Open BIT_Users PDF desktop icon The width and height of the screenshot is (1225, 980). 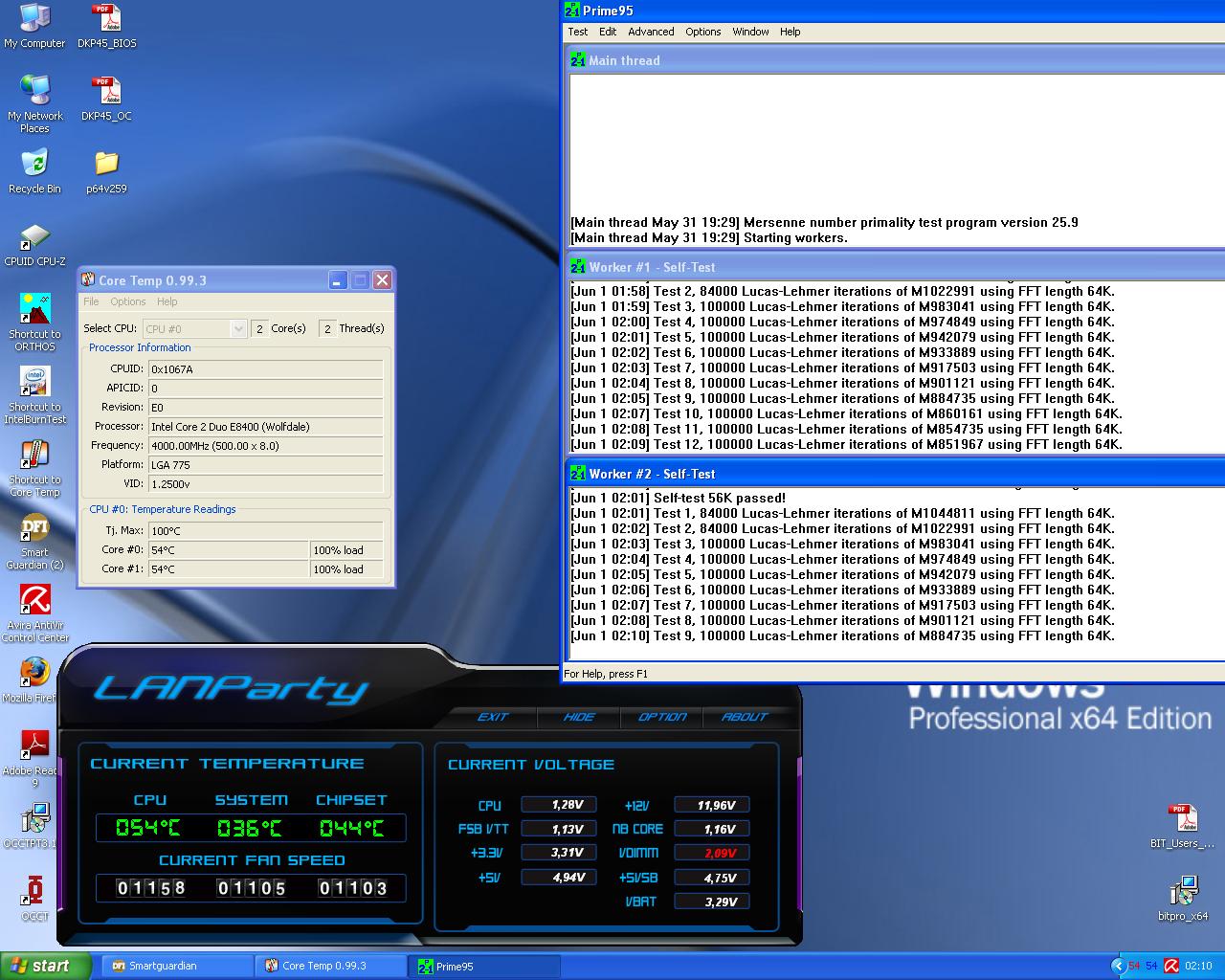pos(1183,826)
